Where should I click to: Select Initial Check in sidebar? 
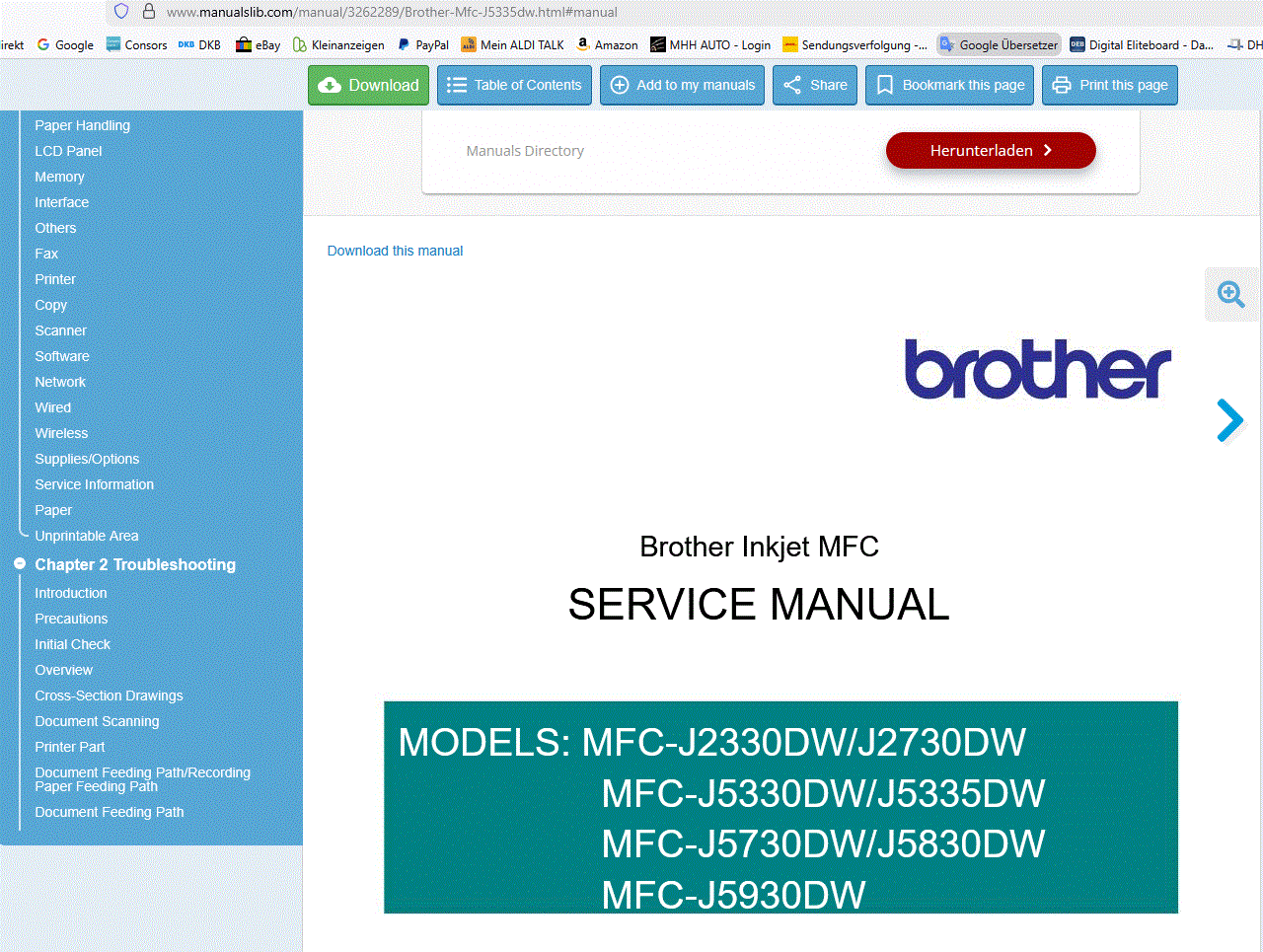[x=72, y=644]
